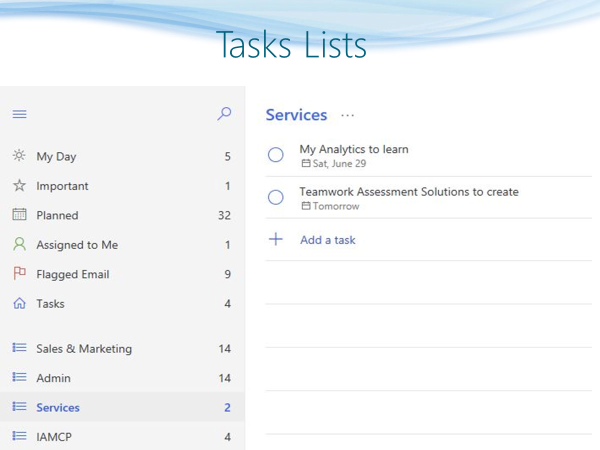The width and height of the screenshot is (600, 450).
Task: Click the My Day sun icon
Action: [x=19, y=156]
